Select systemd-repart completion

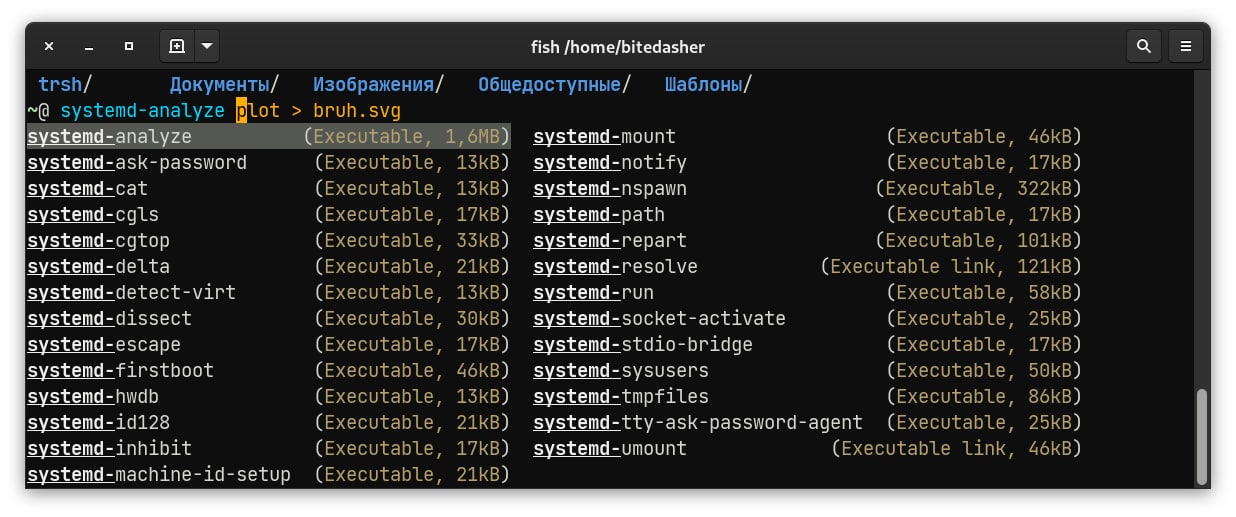pos(808,241)
